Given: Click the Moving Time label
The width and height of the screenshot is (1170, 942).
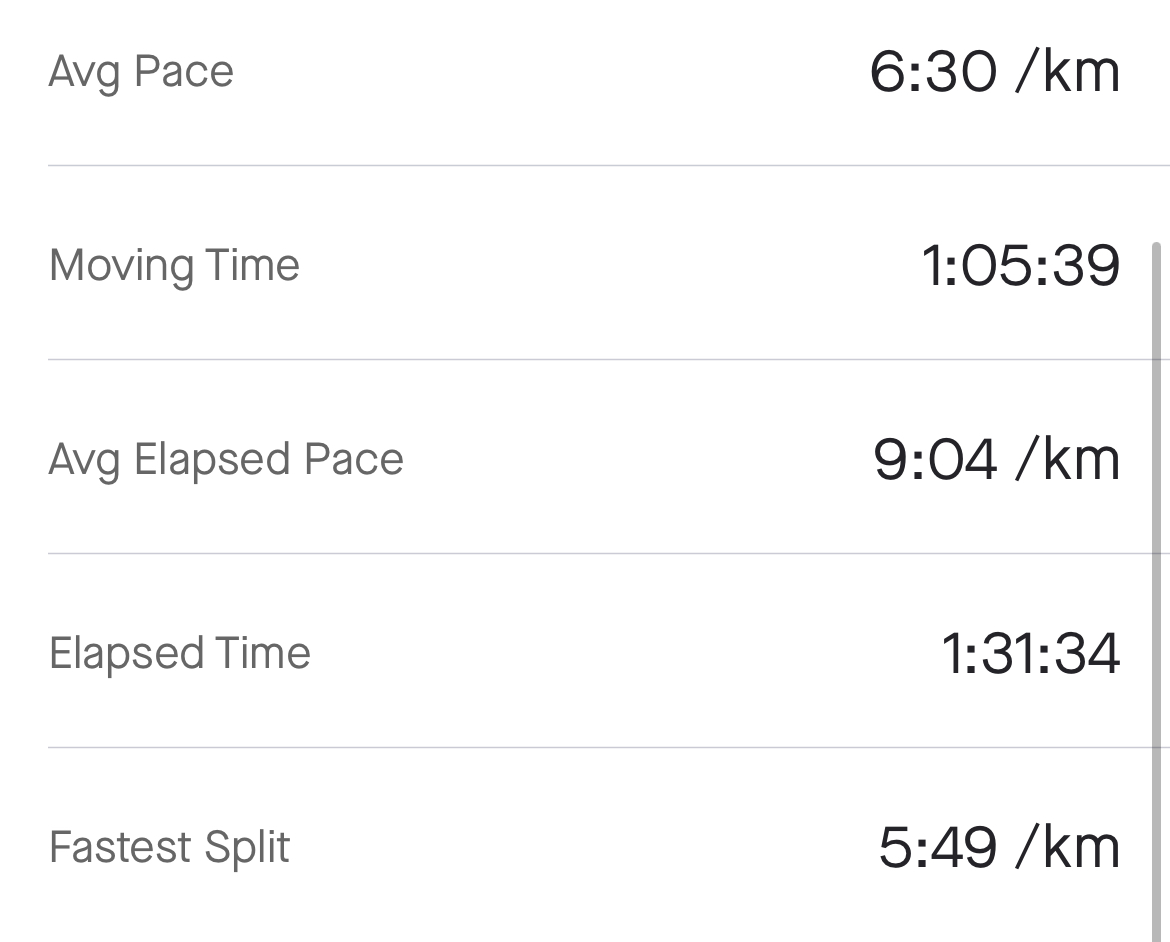Looking at the screenshot, I should pyautogui.click(x=174, y=266).
